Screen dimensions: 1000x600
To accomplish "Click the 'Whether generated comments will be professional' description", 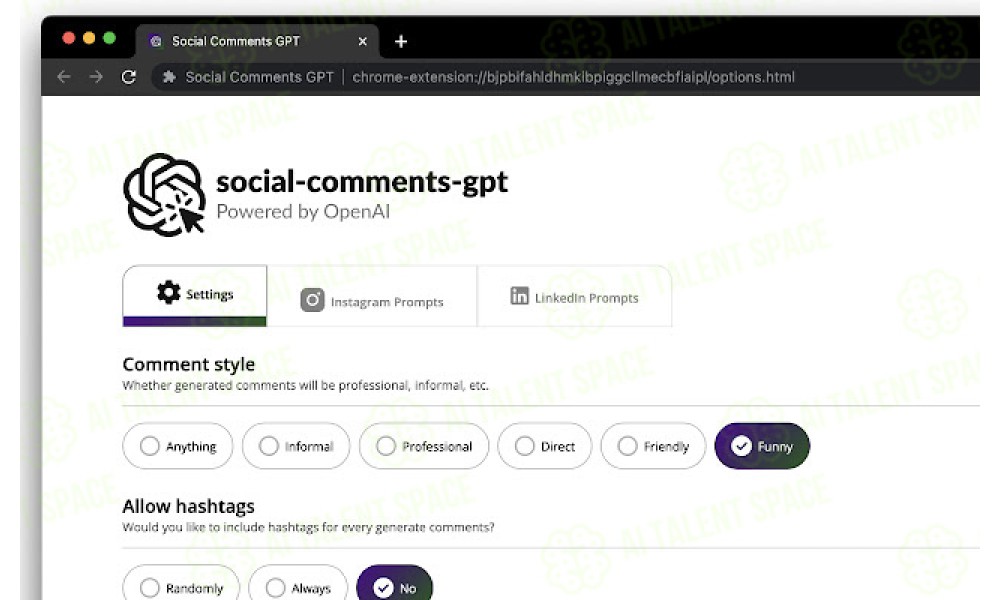I will click(x=305, y=385).
